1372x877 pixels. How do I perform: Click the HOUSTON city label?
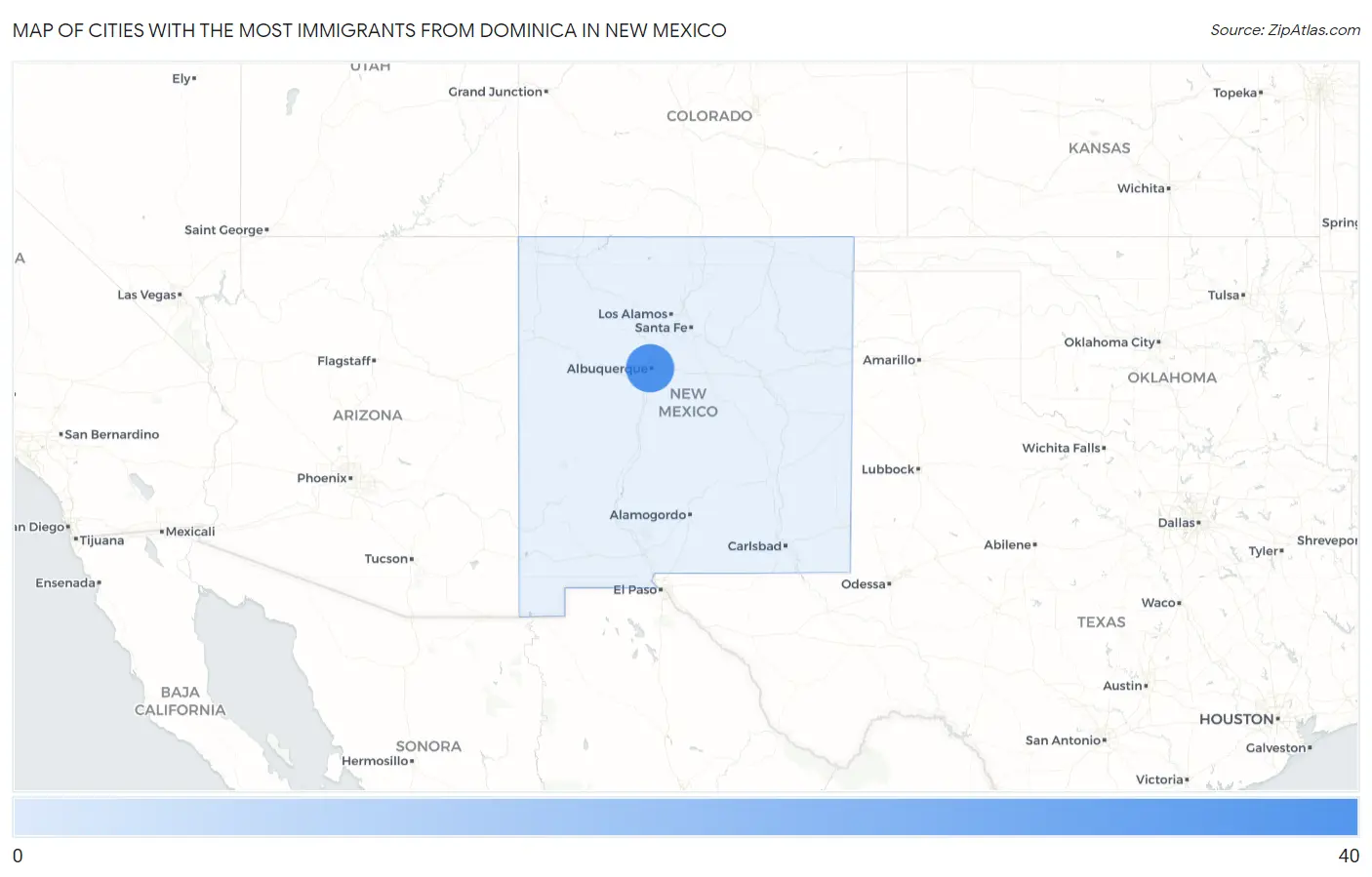tap(1237, 719)
